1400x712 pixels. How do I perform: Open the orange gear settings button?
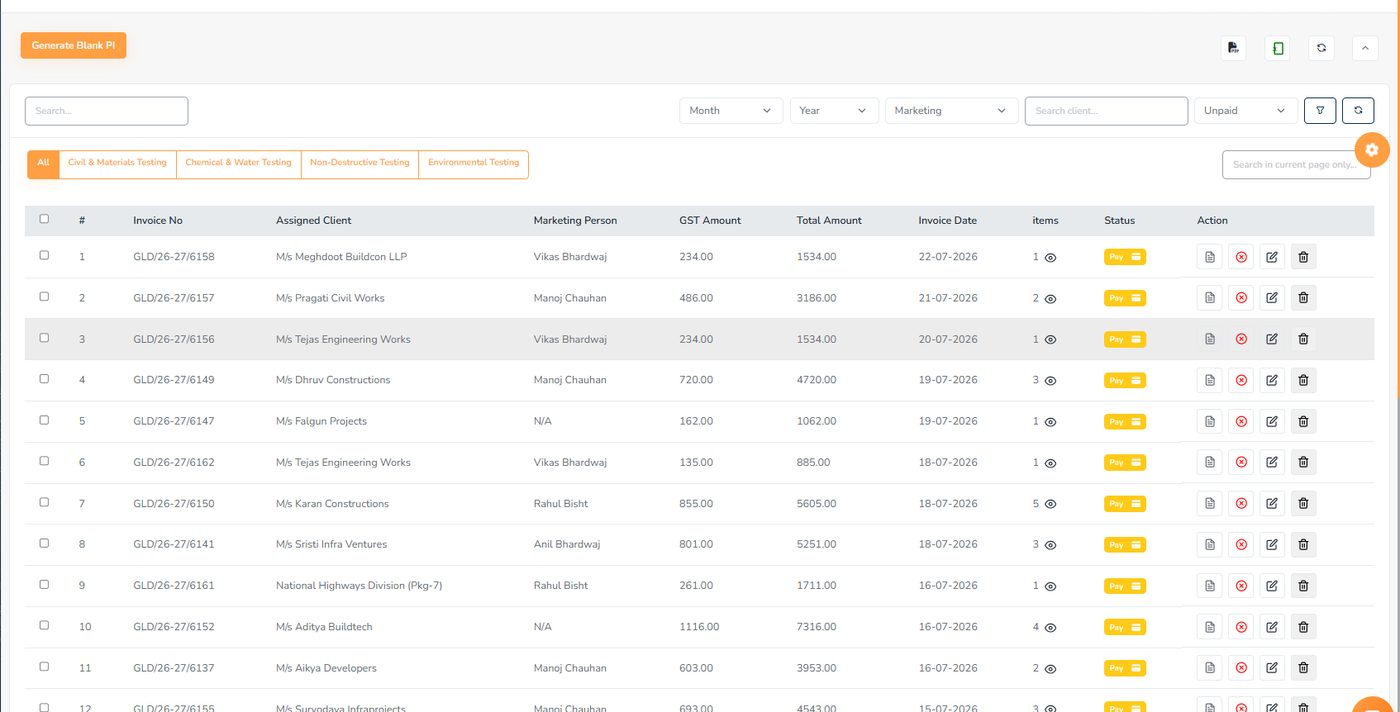pos(1371,150)
